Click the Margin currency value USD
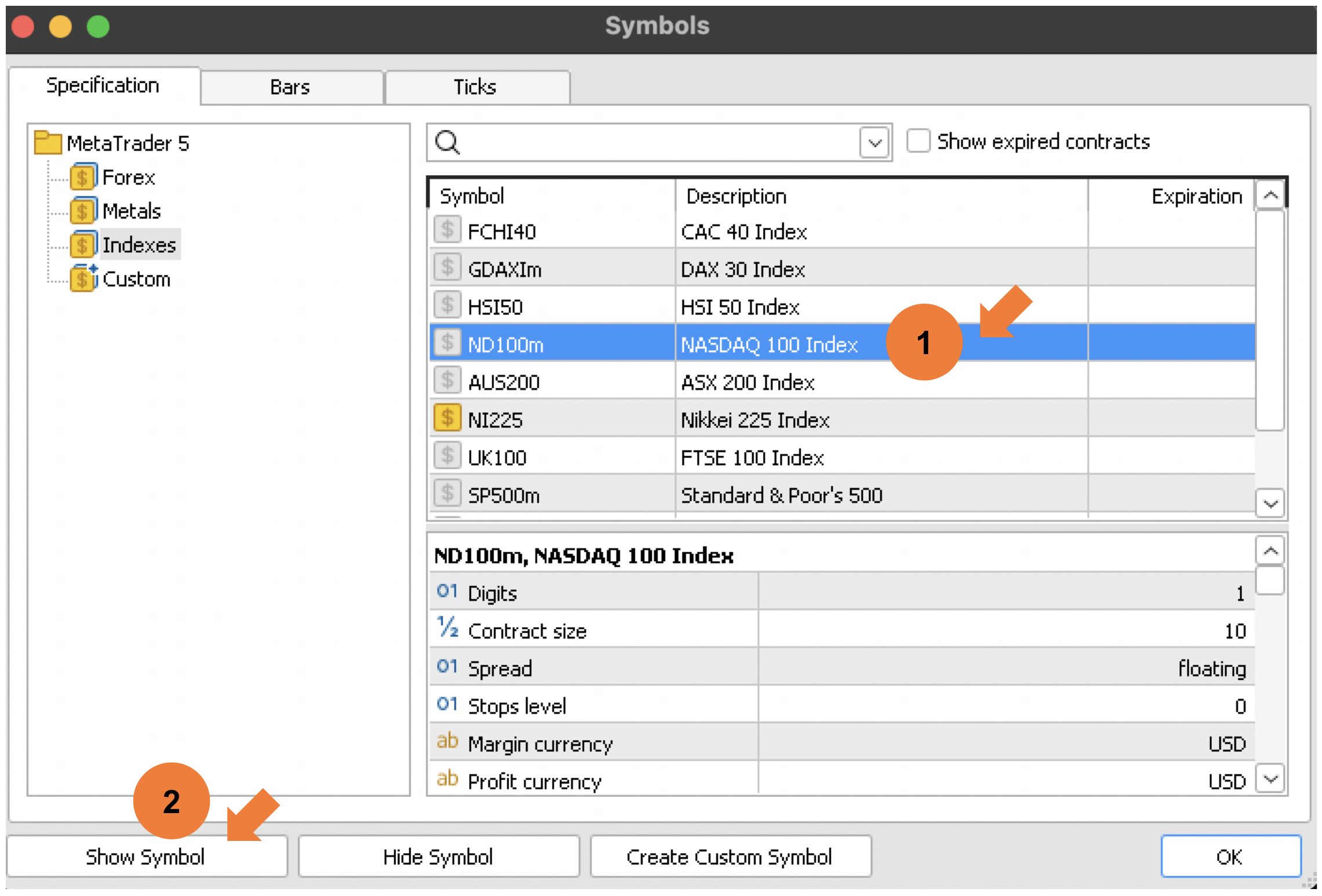The height and width of the screenshot is (896, 1322). [x=1227, y=744]
